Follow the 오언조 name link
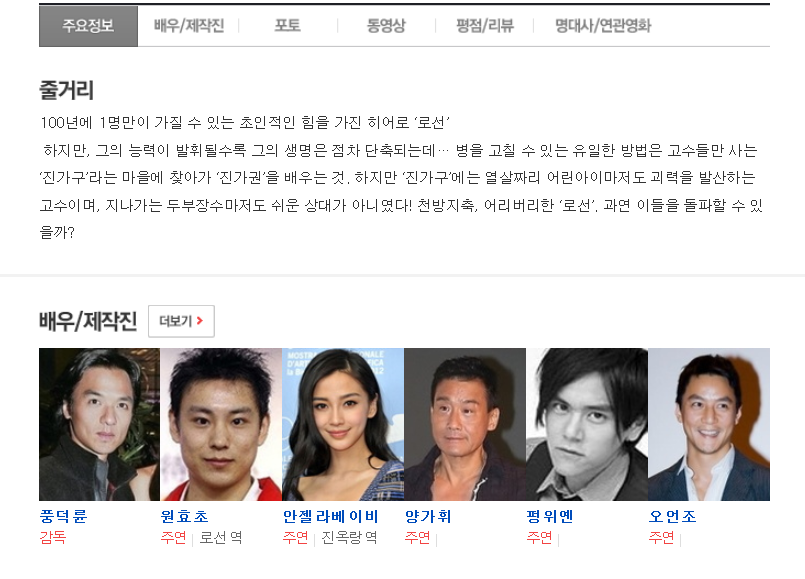This screenshot has width=805, height=579. pyautogui.click(x=673, y=516)
